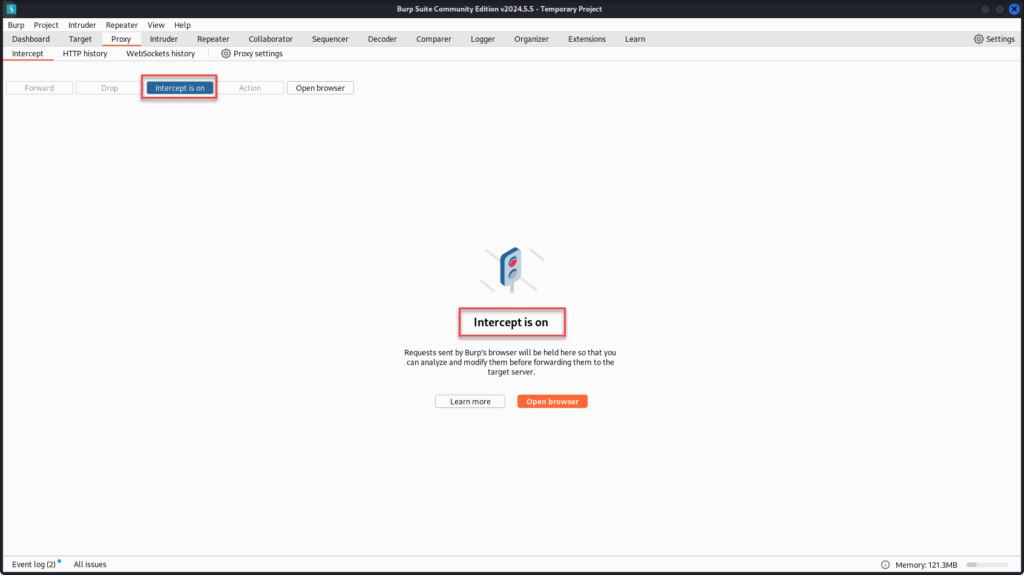The image size is (1024, 575).
Task: Open the Sequencer tab
Action: [x=330, y=39]
